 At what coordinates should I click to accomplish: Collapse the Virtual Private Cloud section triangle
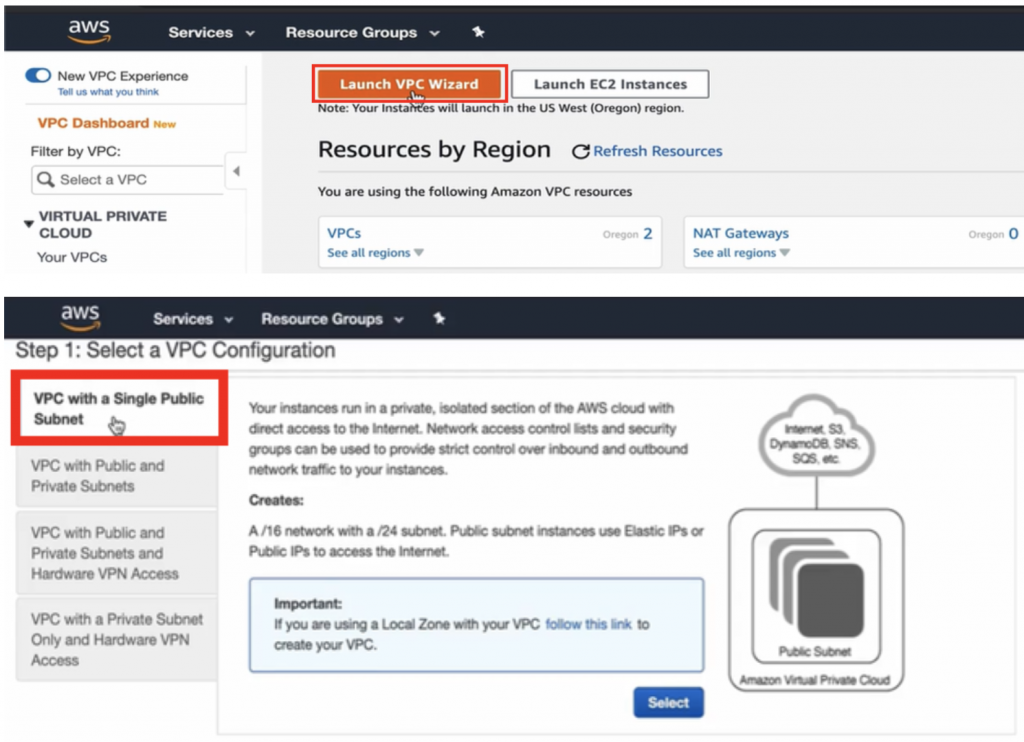pos(29,224)
